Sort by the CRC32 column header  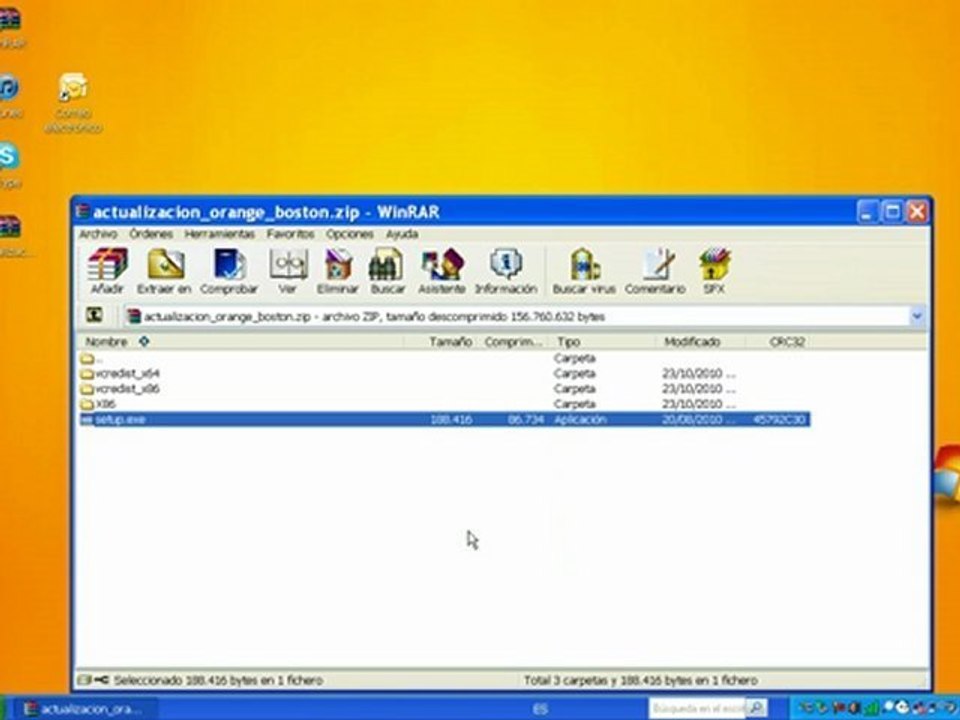click(779, 342)
